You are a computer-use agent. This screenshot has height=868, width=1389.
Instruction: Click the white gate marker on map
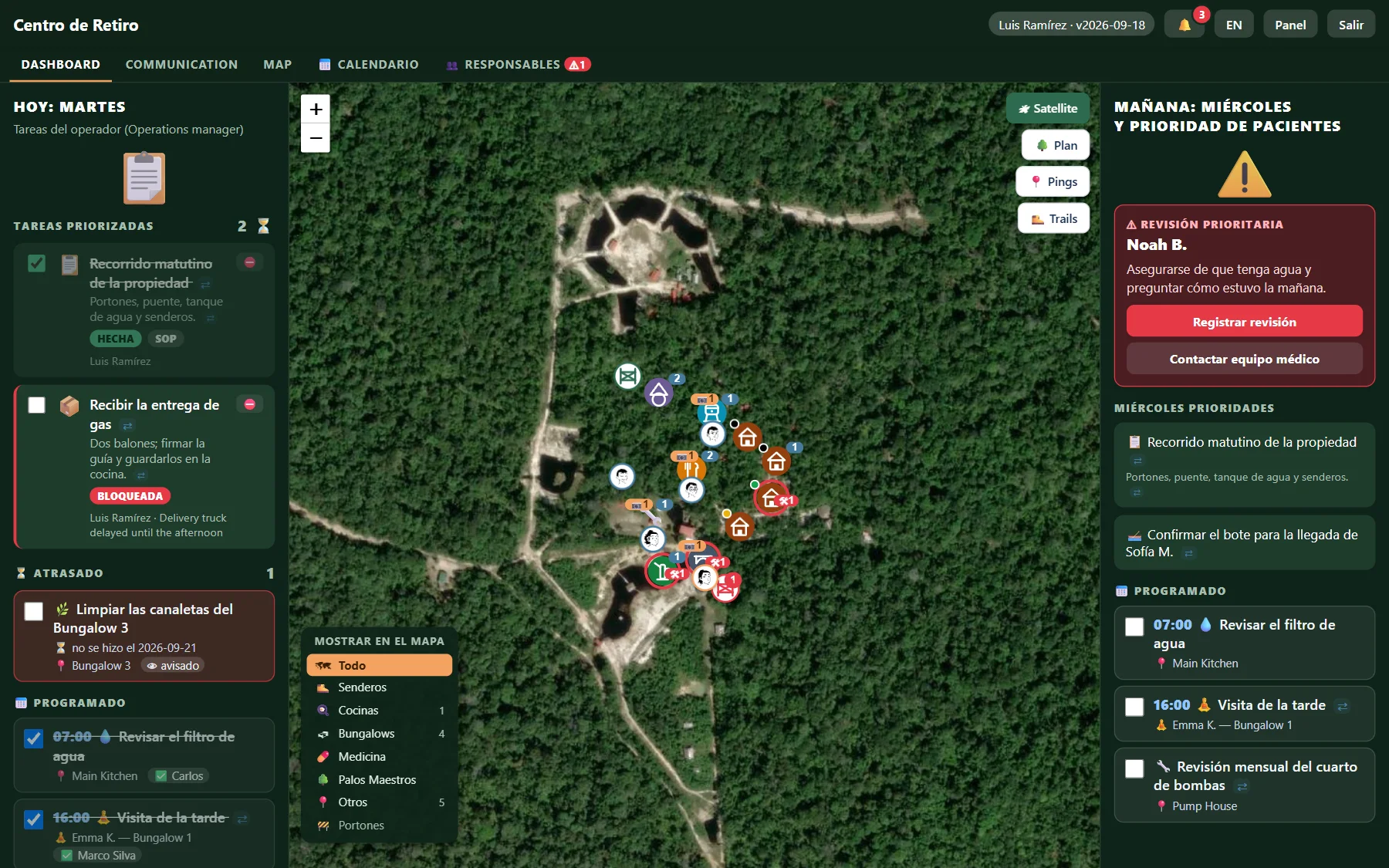pos(627,376)
